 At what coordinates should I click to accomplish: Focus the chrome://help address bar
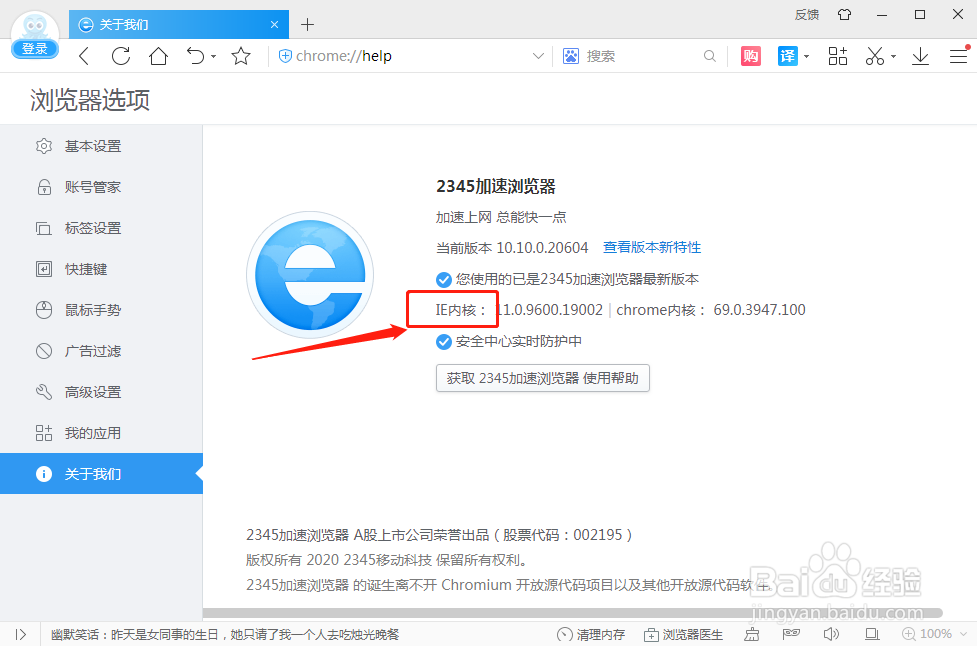pyautogui.click(x=411, y=56)
